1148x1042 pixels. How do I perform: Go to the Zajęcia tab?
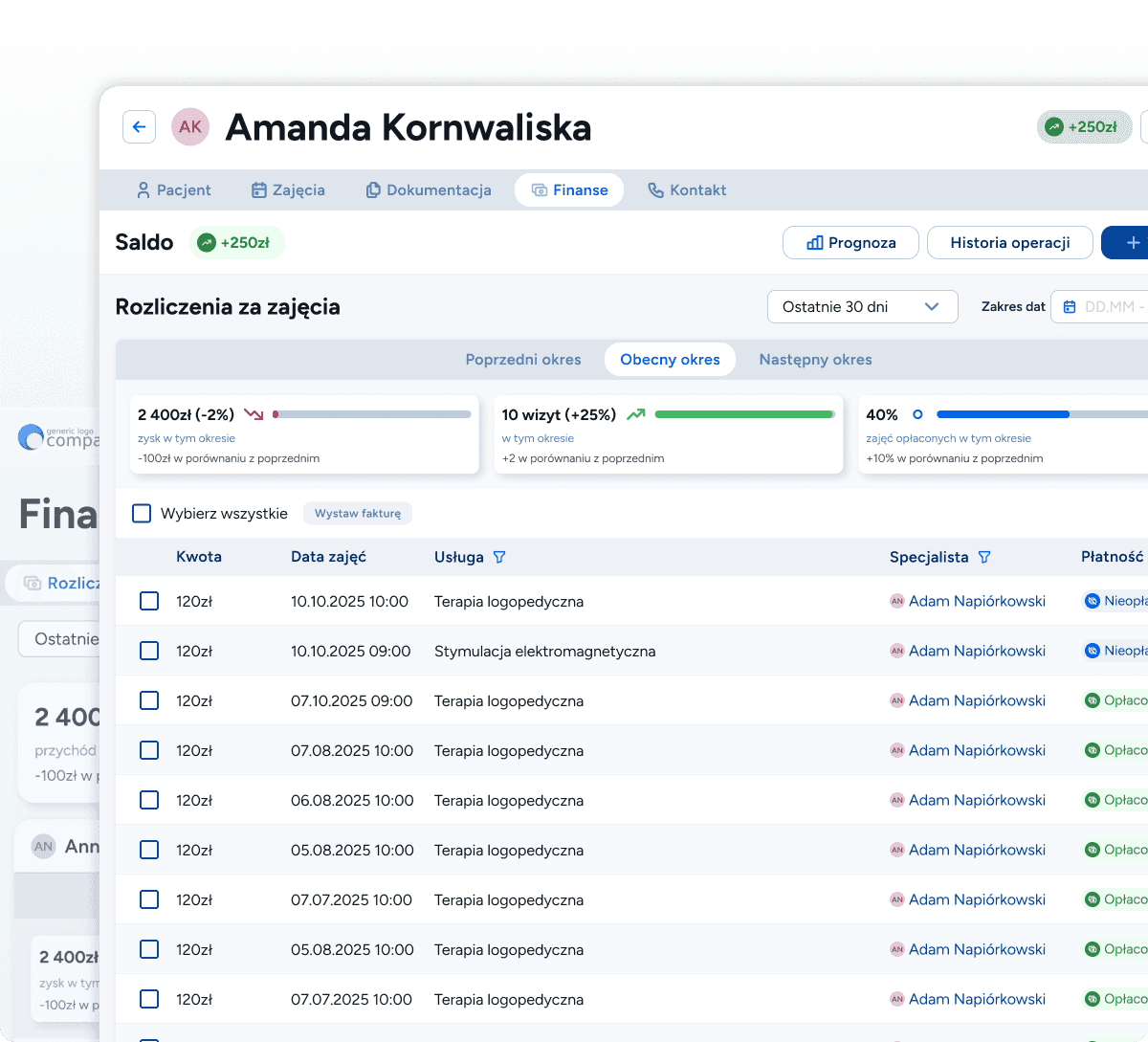(288, 190)
